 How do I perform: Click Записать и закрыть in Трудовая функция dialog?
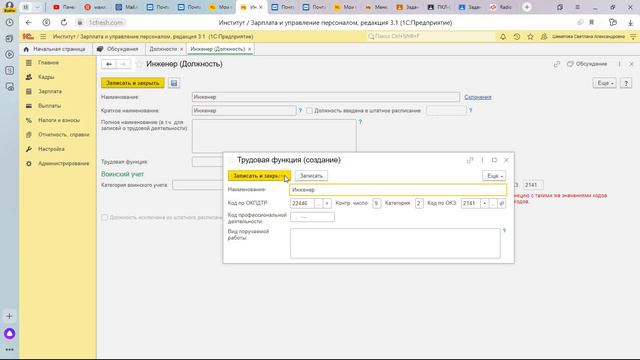[259, 176]
